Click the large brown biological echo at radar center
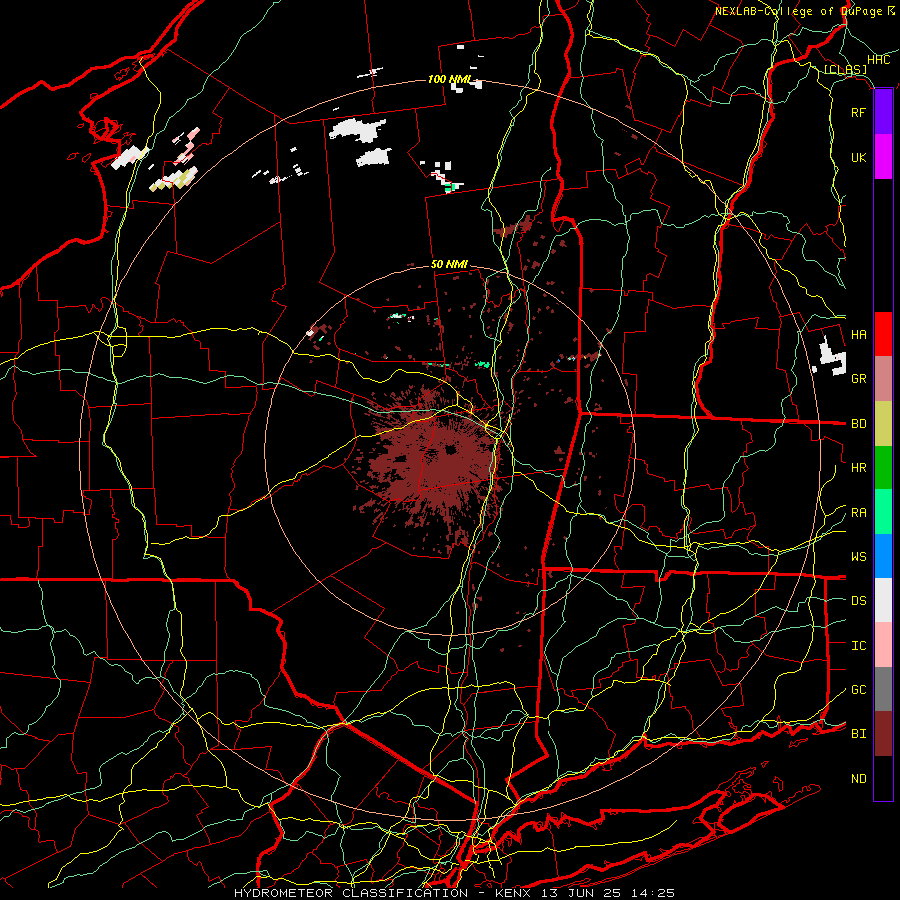 [433, 468]
